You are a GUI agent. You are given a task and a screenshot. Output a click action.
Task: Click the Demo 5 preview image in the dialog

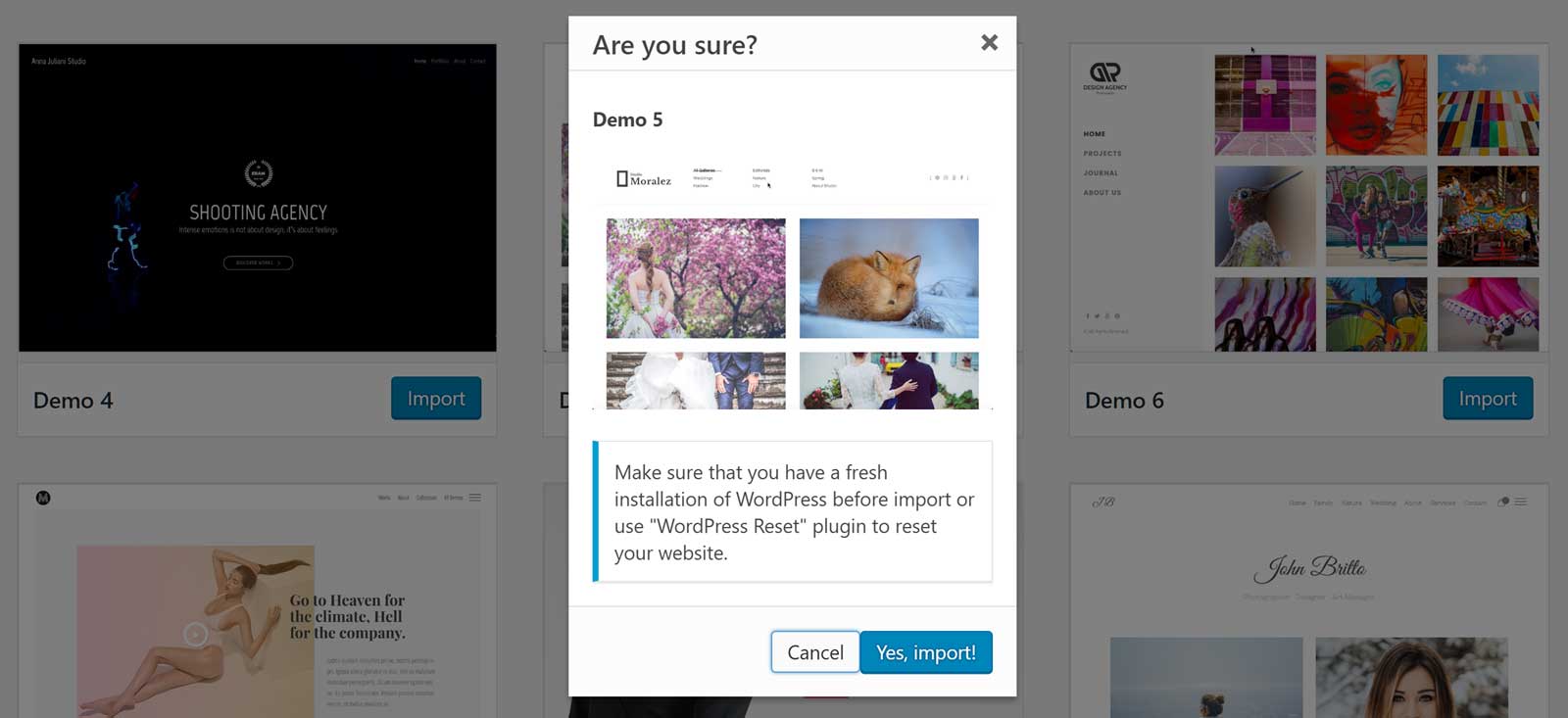[x=793, y=283]
